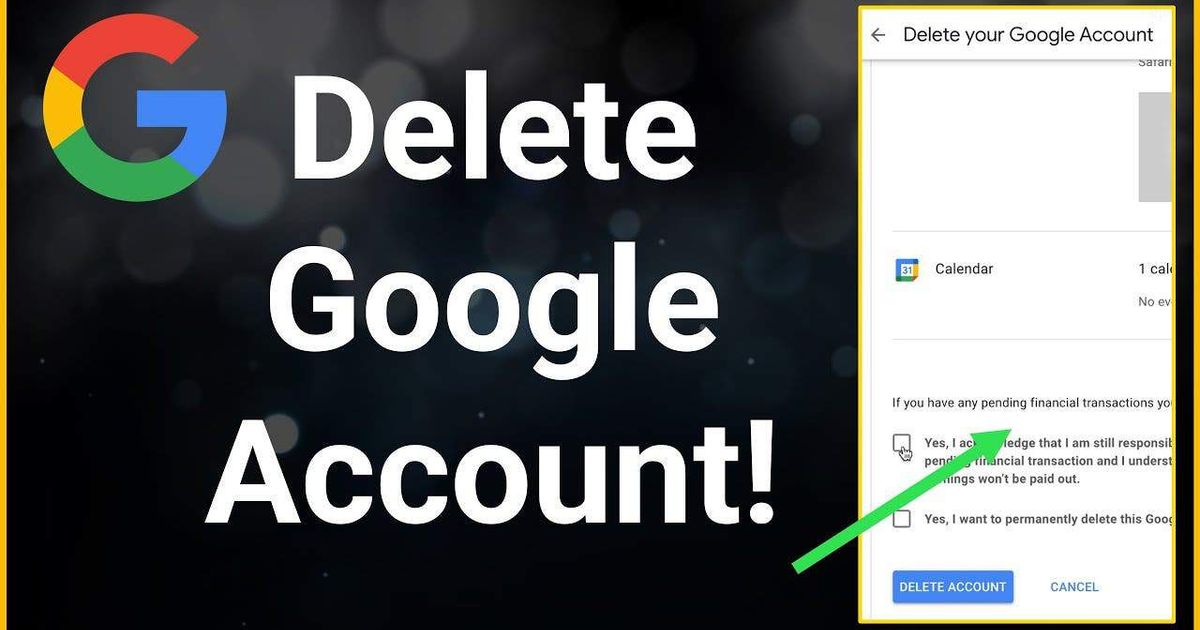Click the Calendar service label
This screenshot has width=1200, height=630.
pyautogui.click(x=964, y=269)
